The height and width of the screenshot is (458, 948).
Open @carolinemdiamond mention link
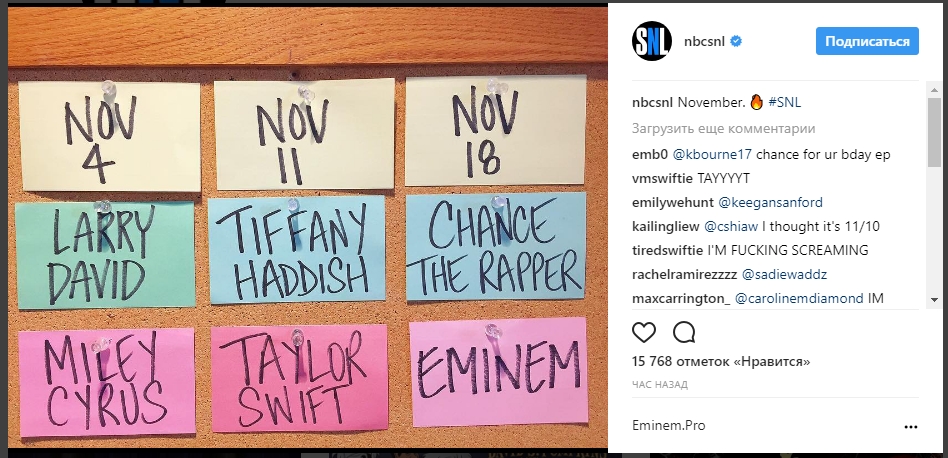point(799,298)
